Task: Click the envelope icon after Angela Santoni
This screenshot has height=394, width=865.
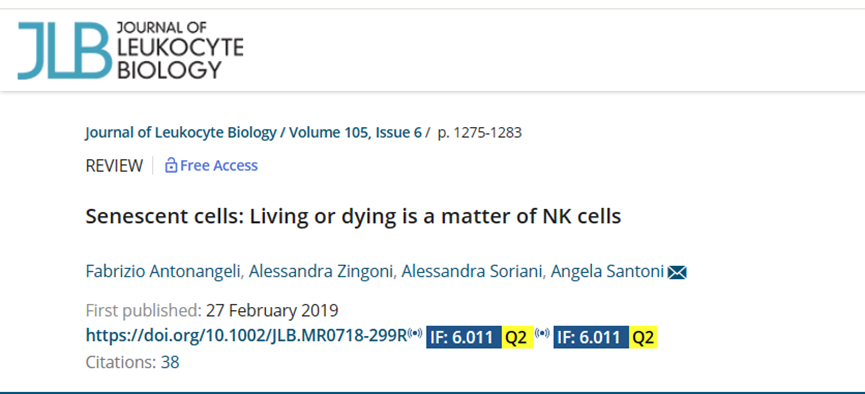Action: (x=677, y=273)
